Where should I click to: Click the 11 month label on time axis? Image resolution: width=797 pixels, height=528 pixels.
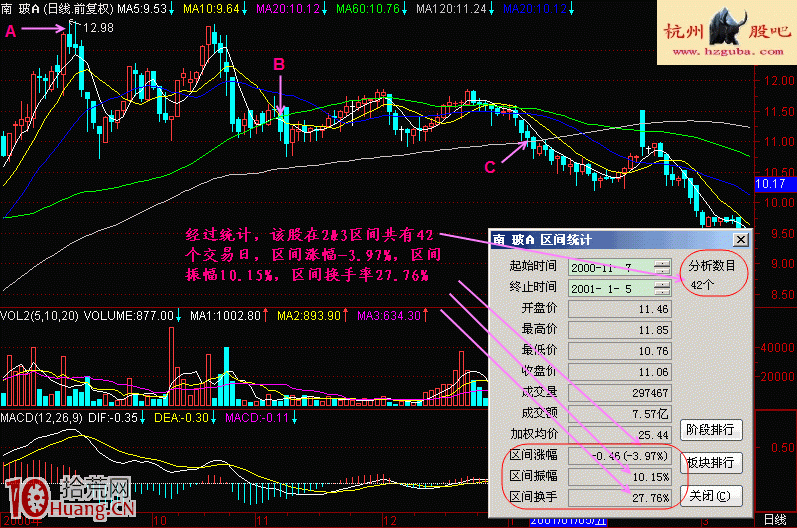[261, 520]
